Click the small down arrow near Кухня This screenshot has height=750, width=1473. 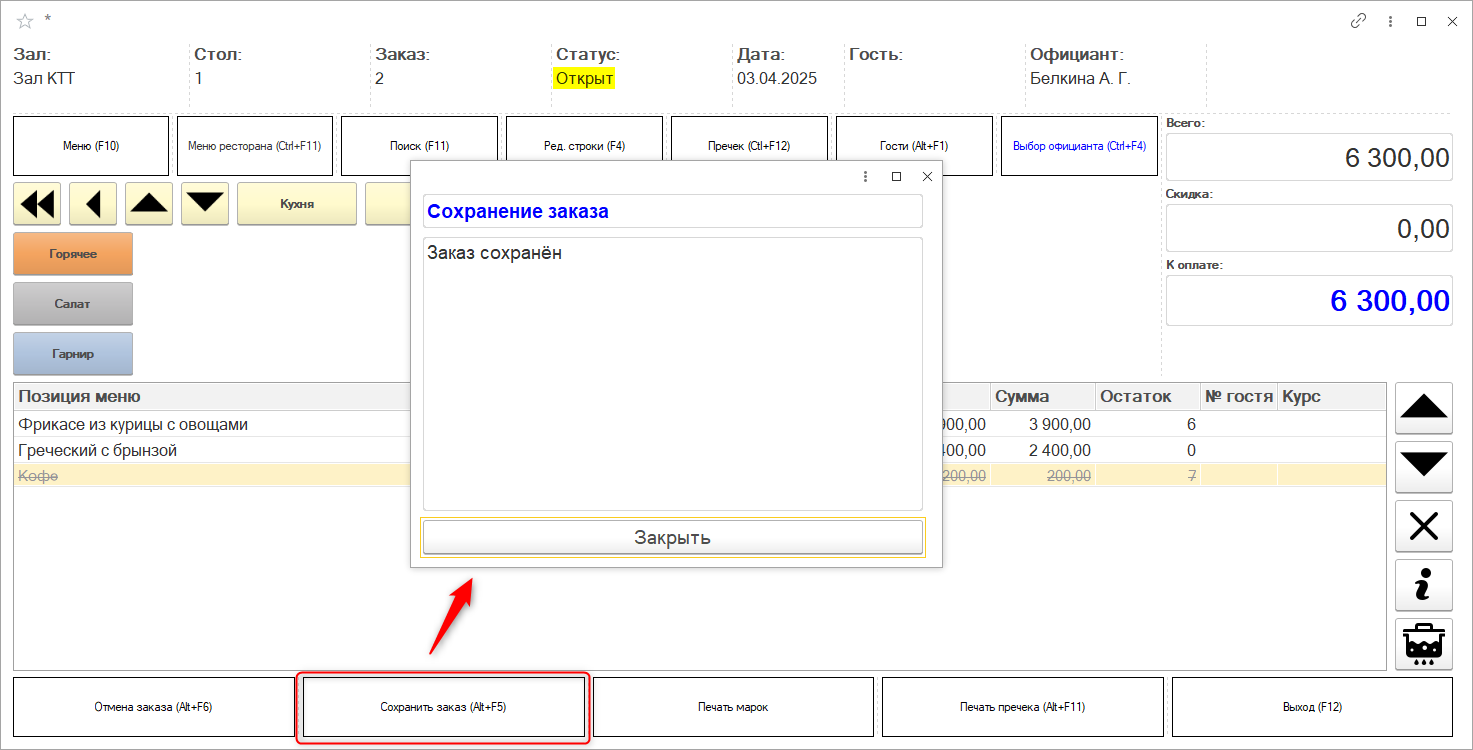tap(205, 204)
